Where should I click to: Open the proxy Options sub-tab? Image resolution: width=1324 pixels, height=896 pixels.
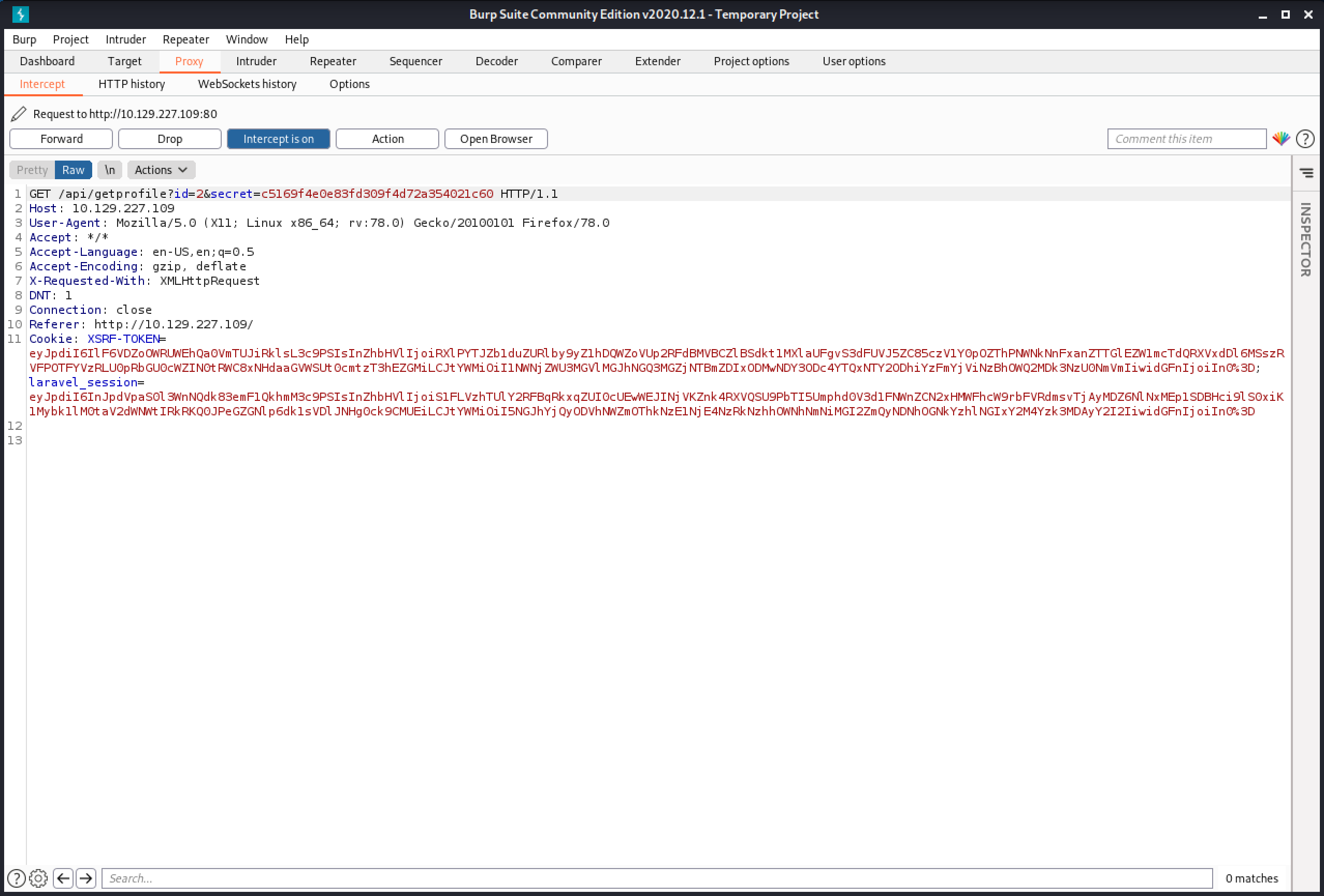350,84
